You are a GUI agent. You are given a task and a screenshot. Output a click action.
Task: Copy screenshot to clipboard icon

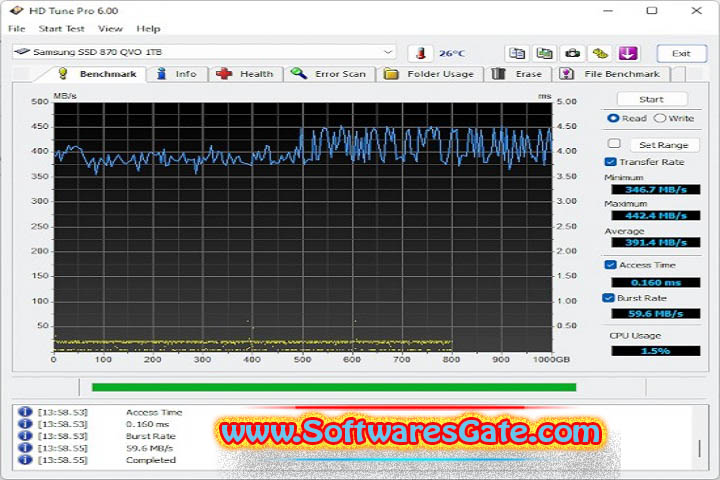point(545,53)
